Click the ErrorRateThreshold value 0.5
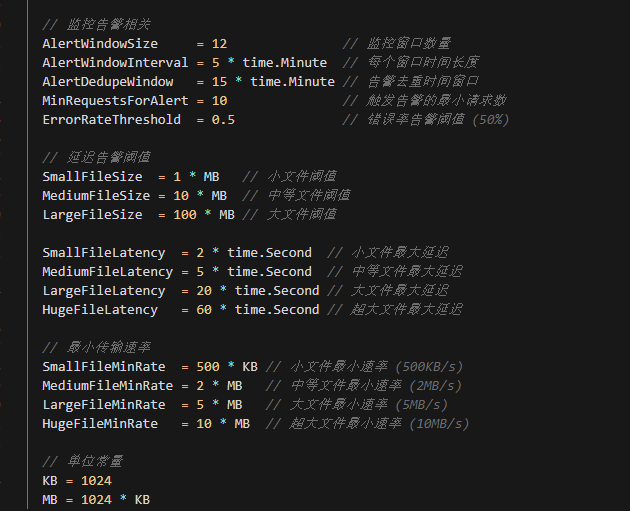The height and width of the screenshot is (511, 630). pyautogui.click(x=223, y=120)
